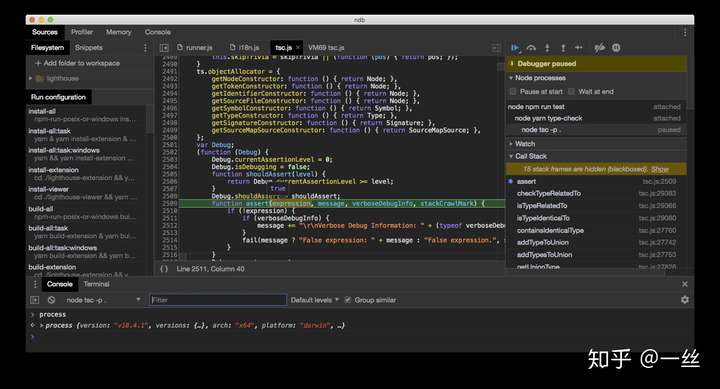This screenshot has width=720, height=389.
Task: Toggle pause on exceptions icon
Action: pyautogui.click(x=616, y=47)
